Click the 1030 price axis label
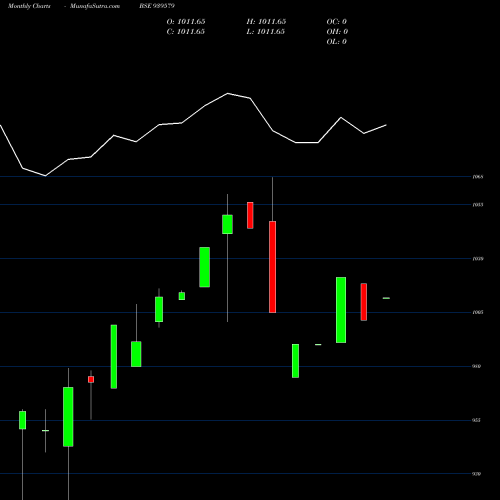This screenshot has width=500, height=500. 478,259
